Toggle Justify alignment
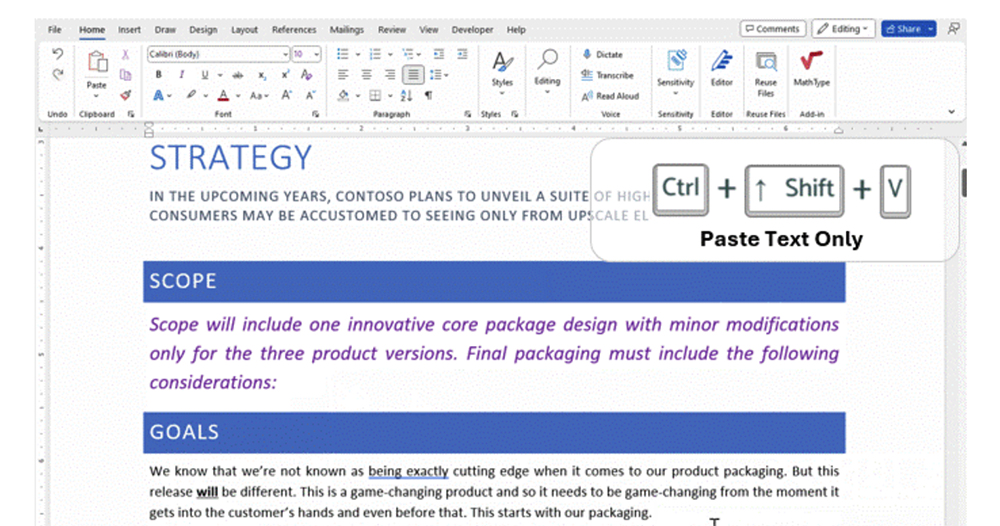The image size is (1000, 526). coord(413,75)
